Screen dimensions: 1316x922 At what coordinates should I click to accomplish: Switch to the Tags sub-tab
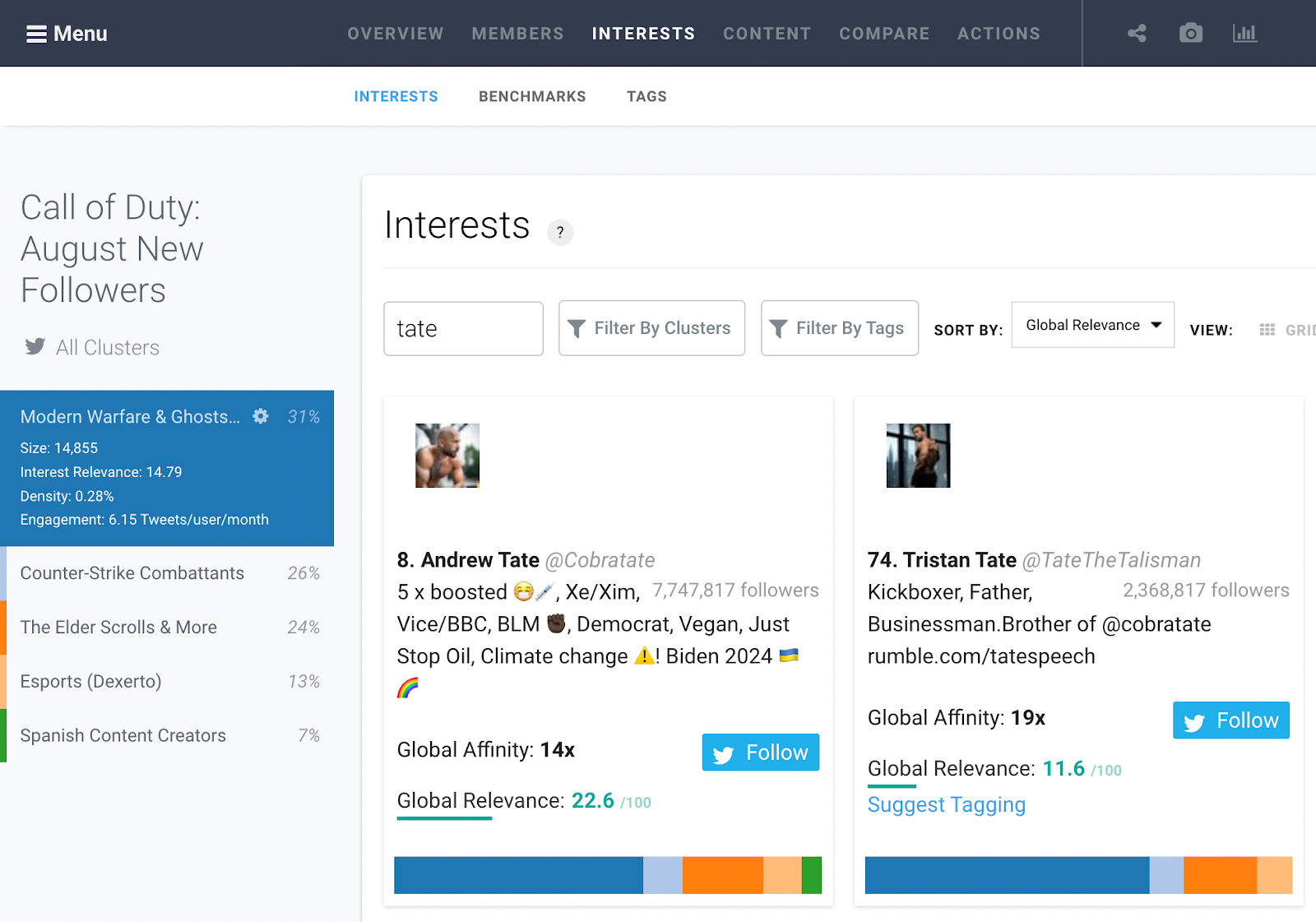646,96
